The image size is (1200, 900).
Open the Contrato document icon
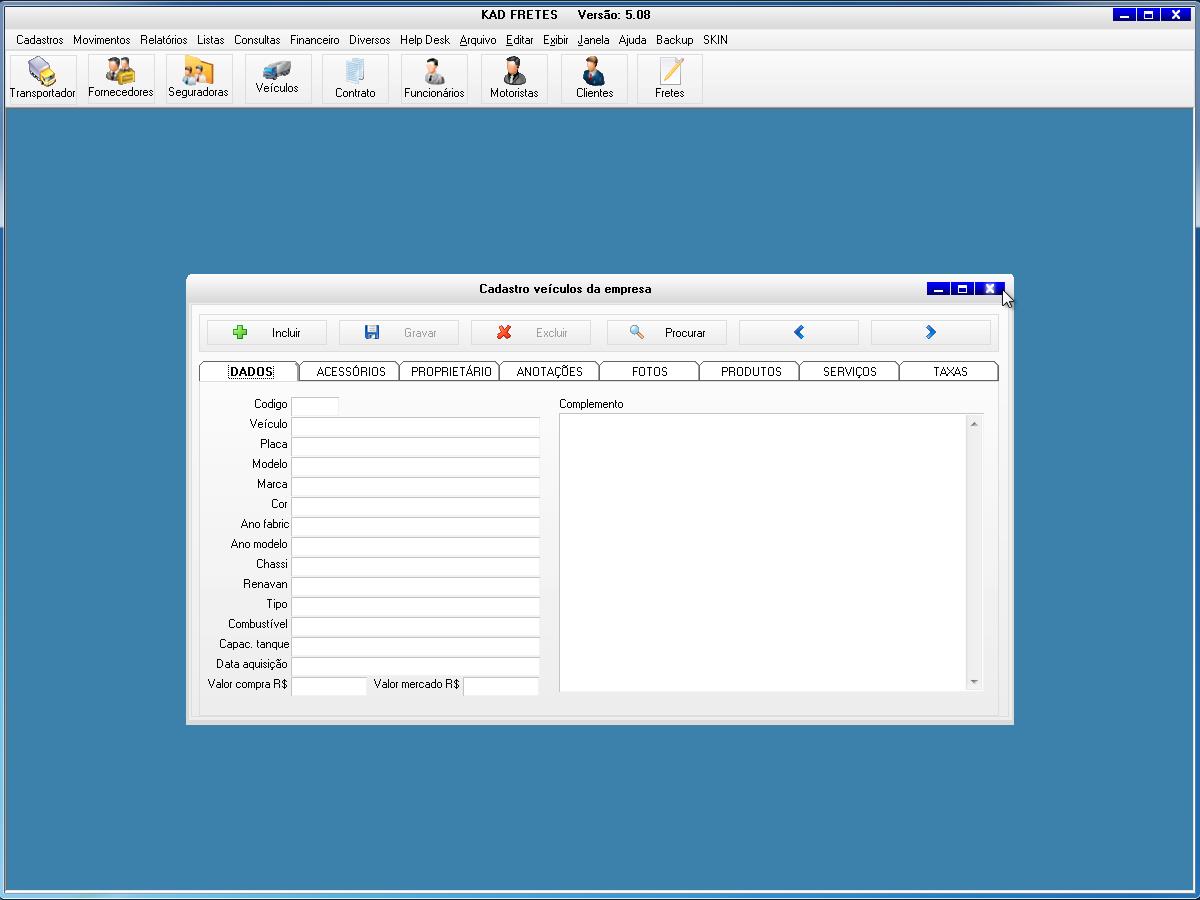click(355, 78)
